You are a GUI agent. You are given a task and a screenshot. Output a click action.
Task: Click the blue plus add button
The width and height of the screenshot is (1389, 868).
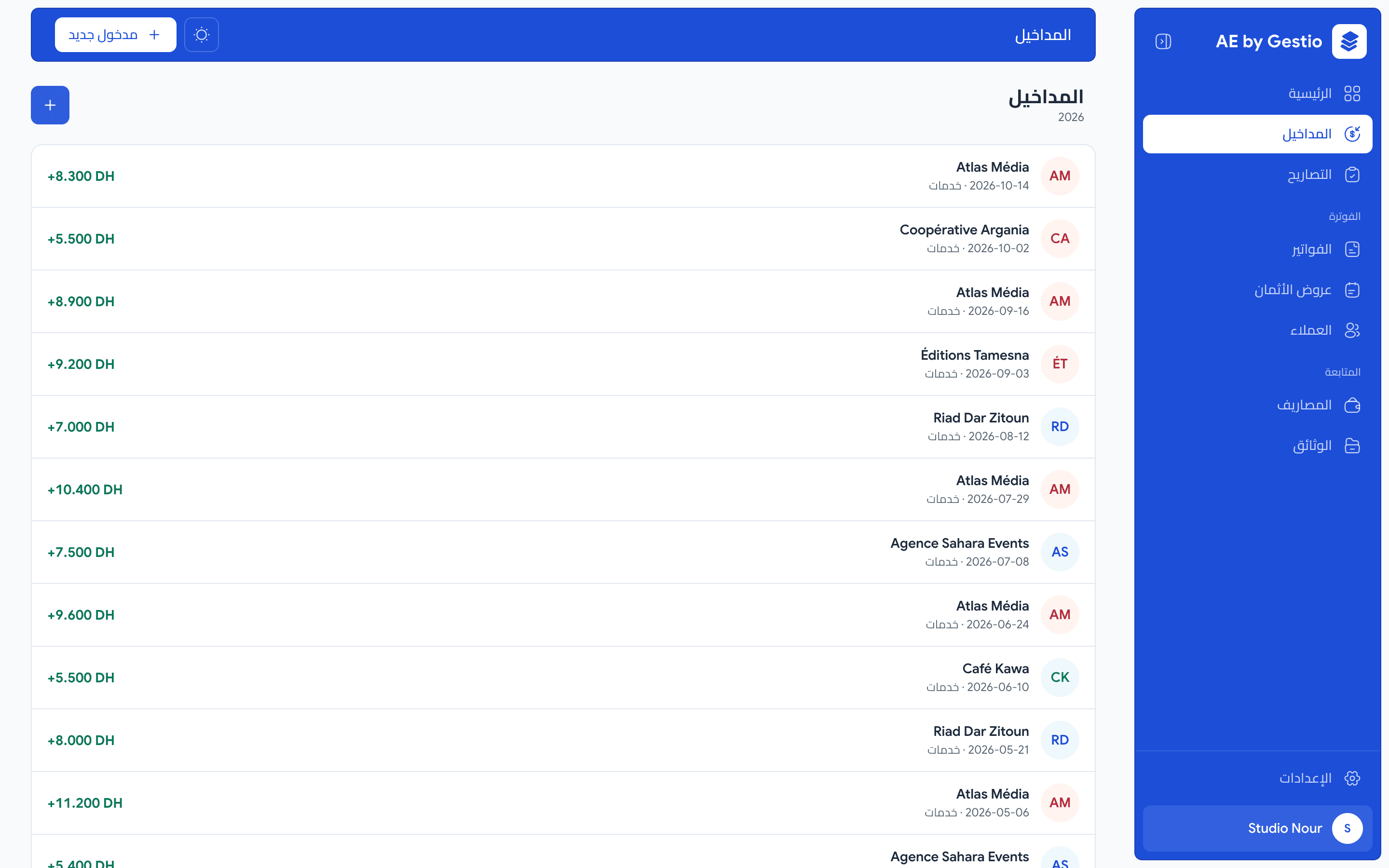pos(50,105)
